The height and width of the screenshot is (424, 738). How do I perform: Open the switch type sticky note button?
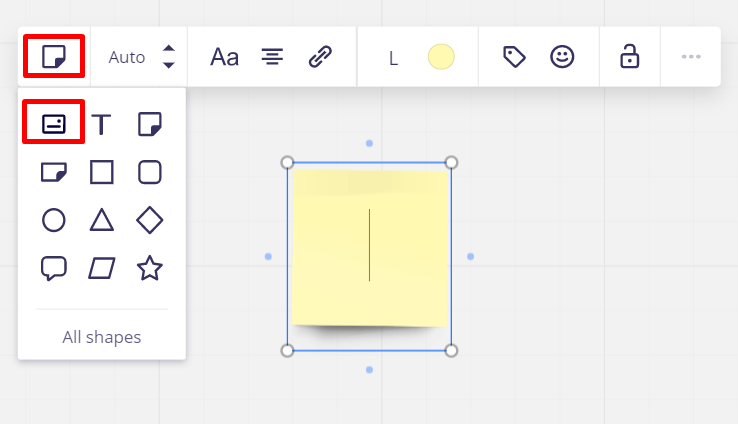click(54, 56)
